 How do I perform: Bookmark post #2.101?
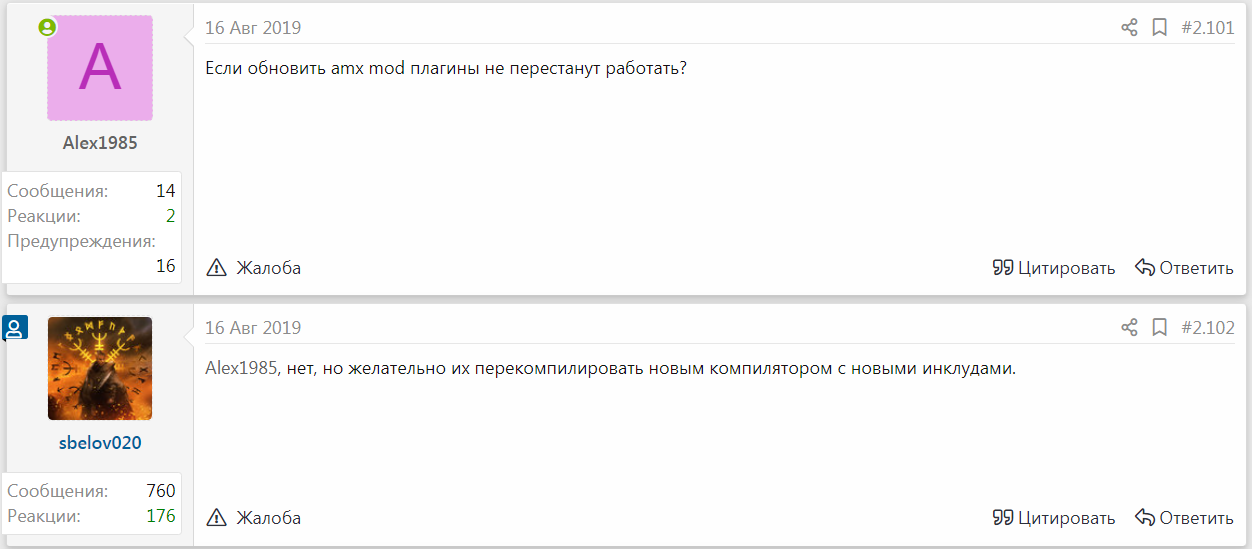tap(1160, 28)
